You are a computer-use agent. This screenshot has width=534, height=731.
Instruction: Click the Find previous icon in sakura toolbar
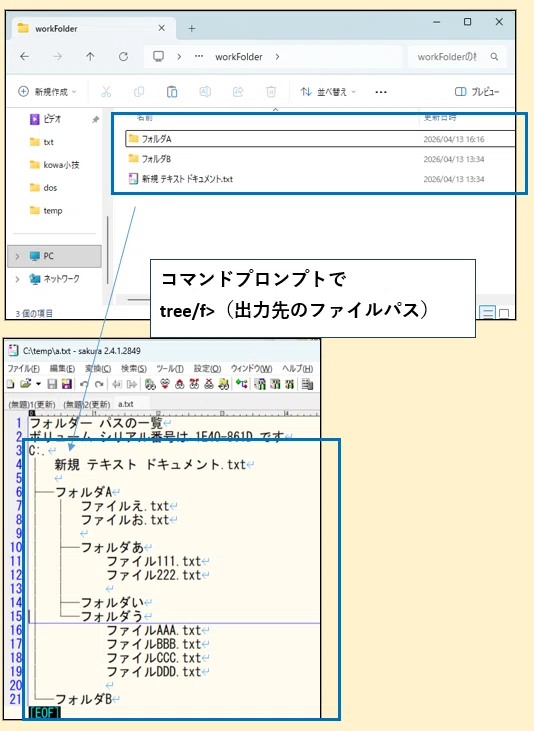180,385
